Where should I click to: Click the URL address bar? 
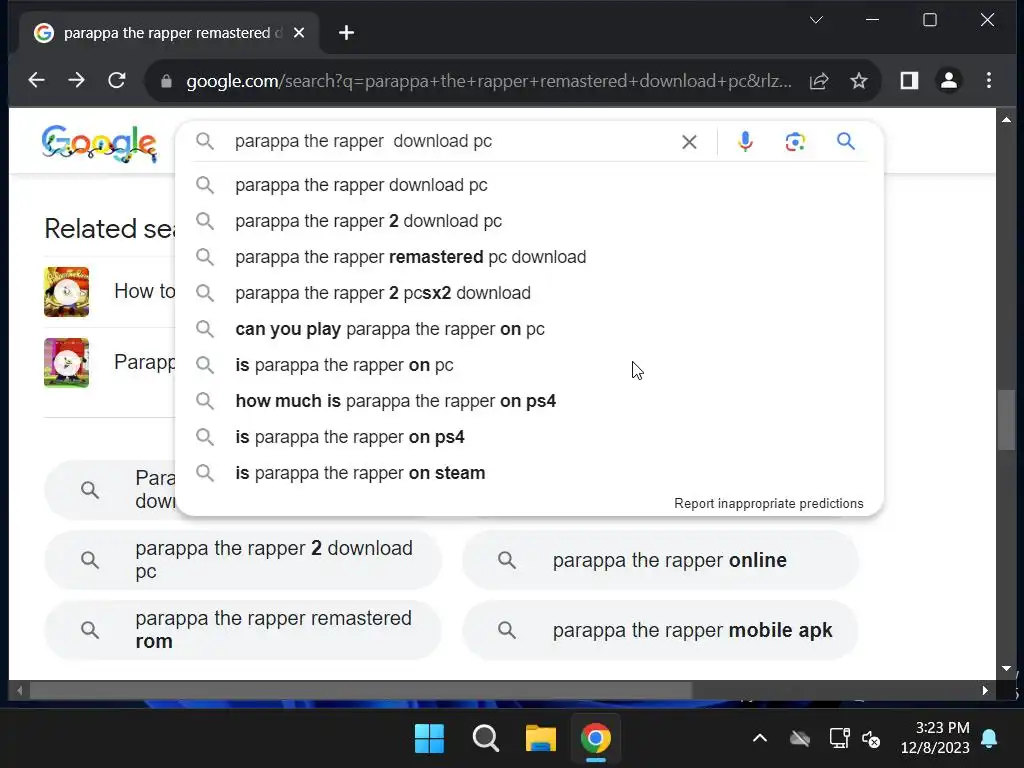488,81
